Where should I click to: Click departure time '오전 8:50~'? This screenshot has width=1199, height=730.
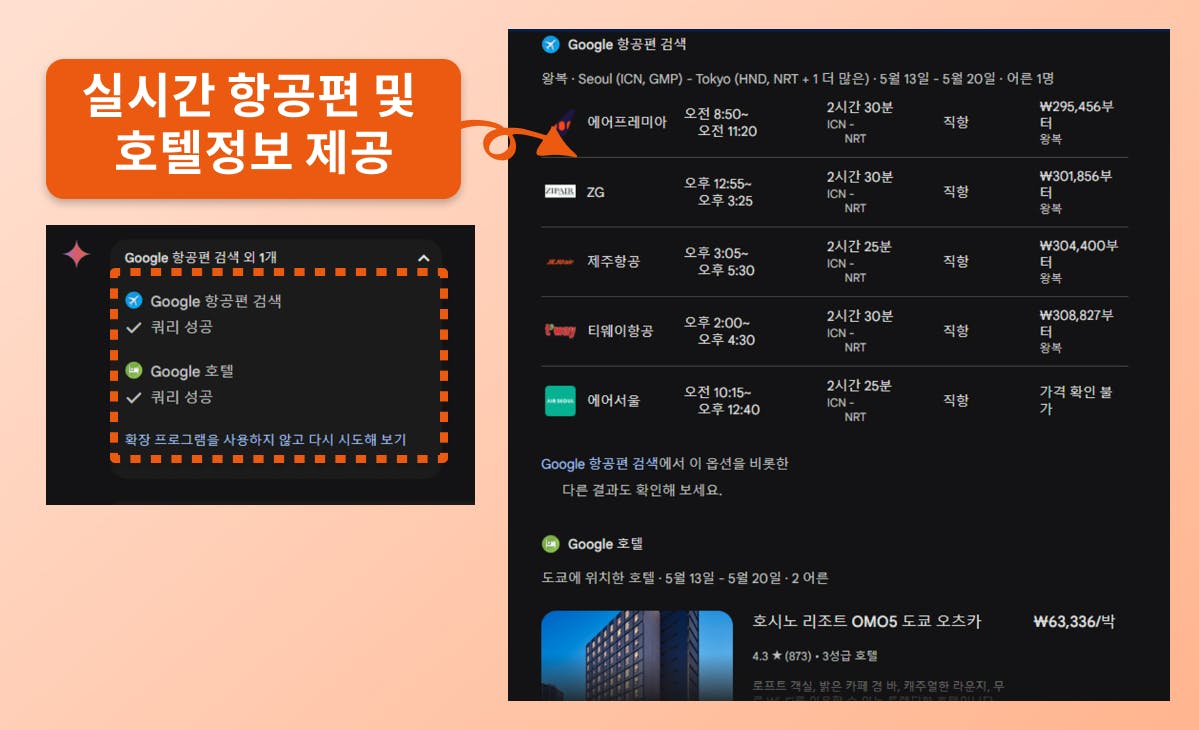click(x=716, y=114)
